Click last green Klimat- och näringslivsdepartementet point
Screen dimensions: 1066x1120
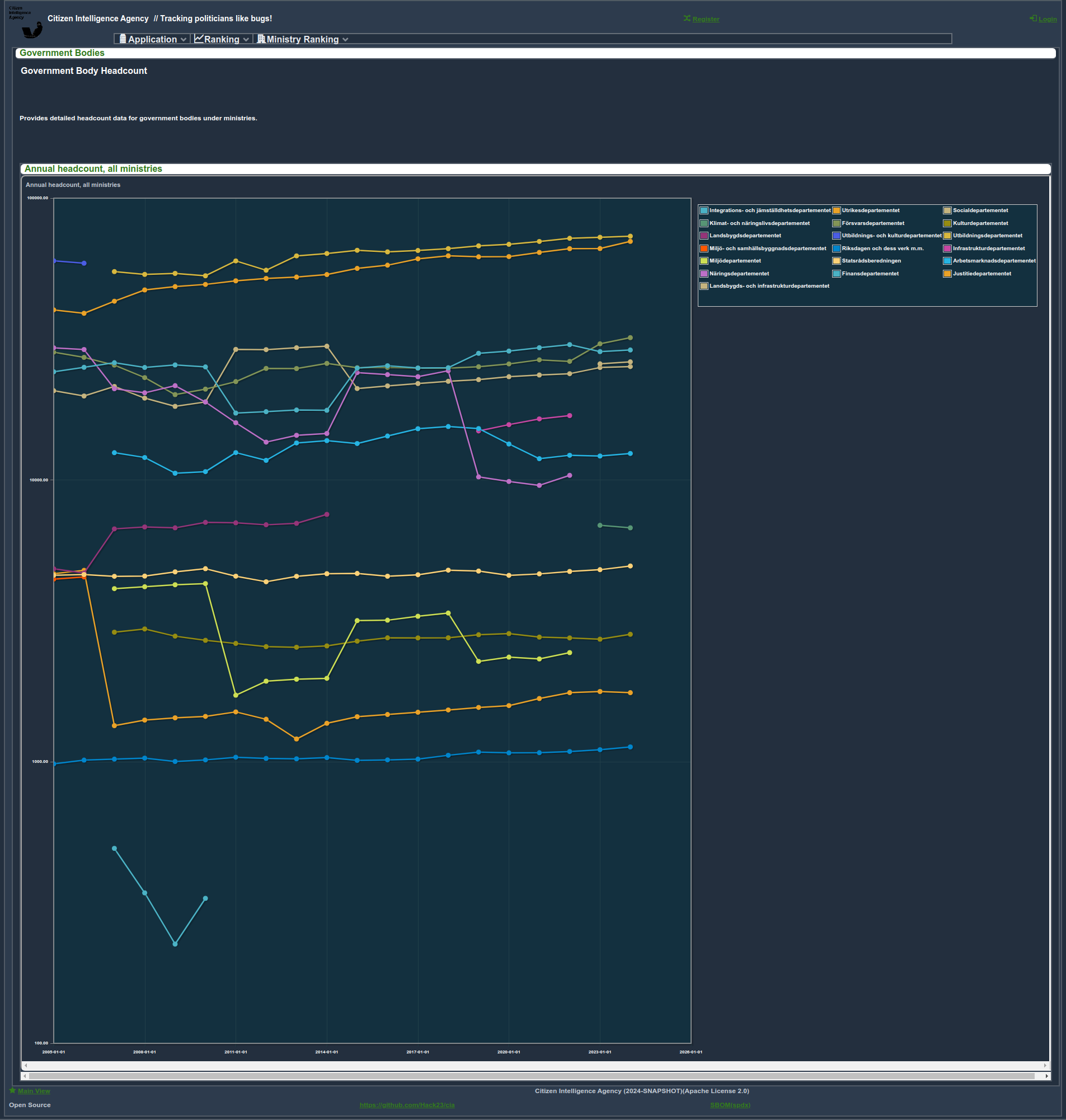[x=630, y=528]
